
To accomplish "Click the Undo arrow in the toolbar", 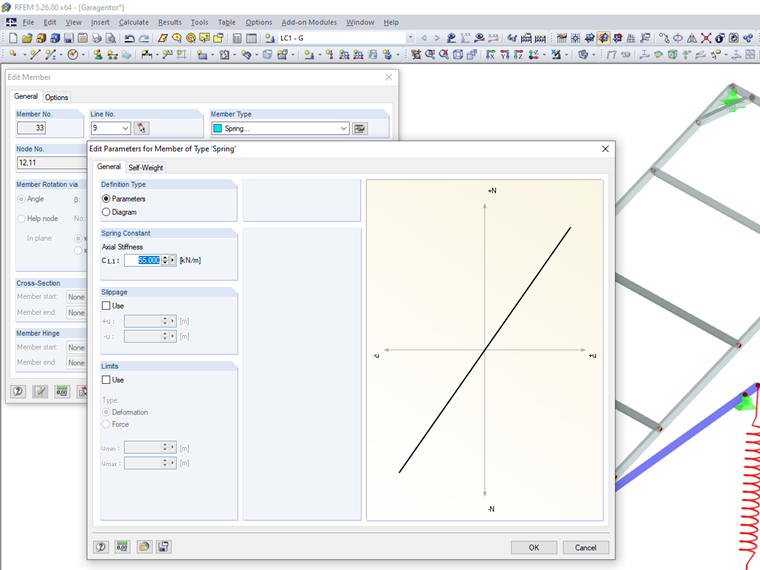I will (x=129, y=38).
